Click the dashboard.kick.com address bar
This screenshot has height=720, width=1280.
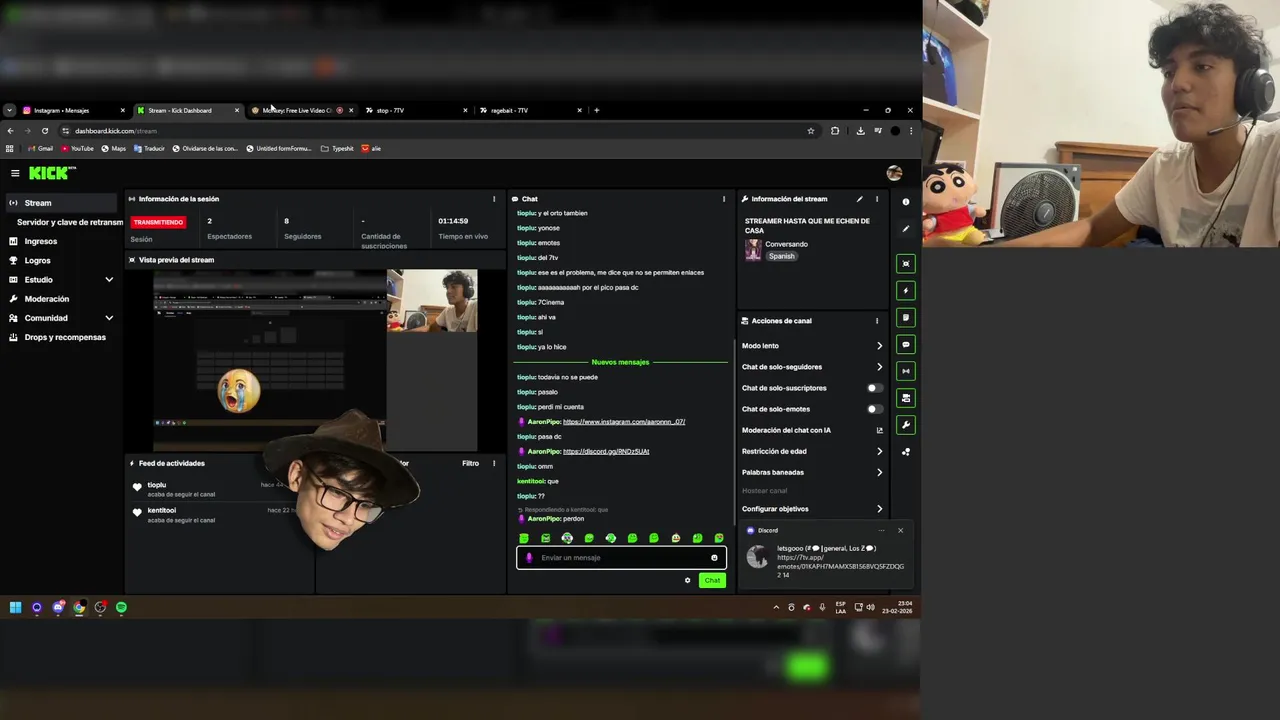coord(430,131)
